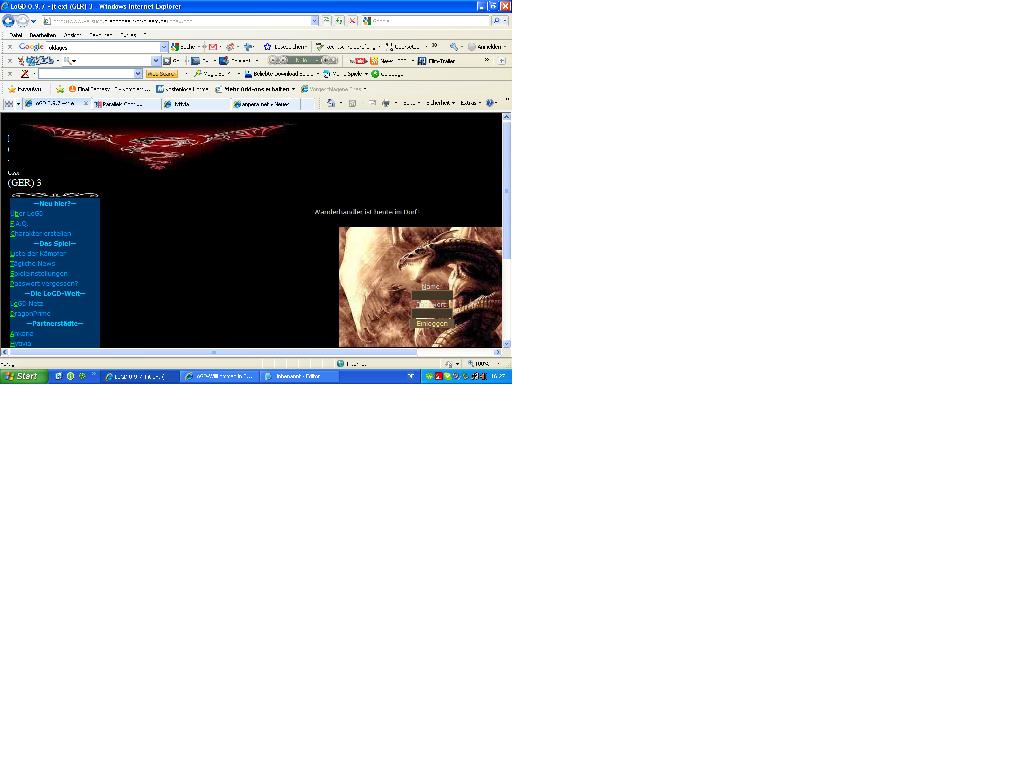Click the Help question mark icon
Image resolution: width=1024 pixels, height=768 pixels.
[x=490, y=103]
